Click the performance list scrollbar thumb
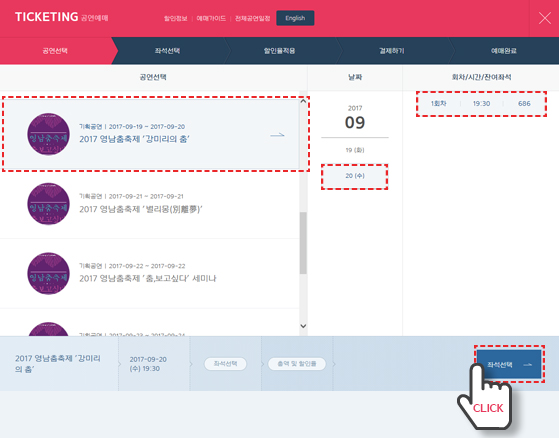Viewport: 559px width, 438px height. pos(303,243)
